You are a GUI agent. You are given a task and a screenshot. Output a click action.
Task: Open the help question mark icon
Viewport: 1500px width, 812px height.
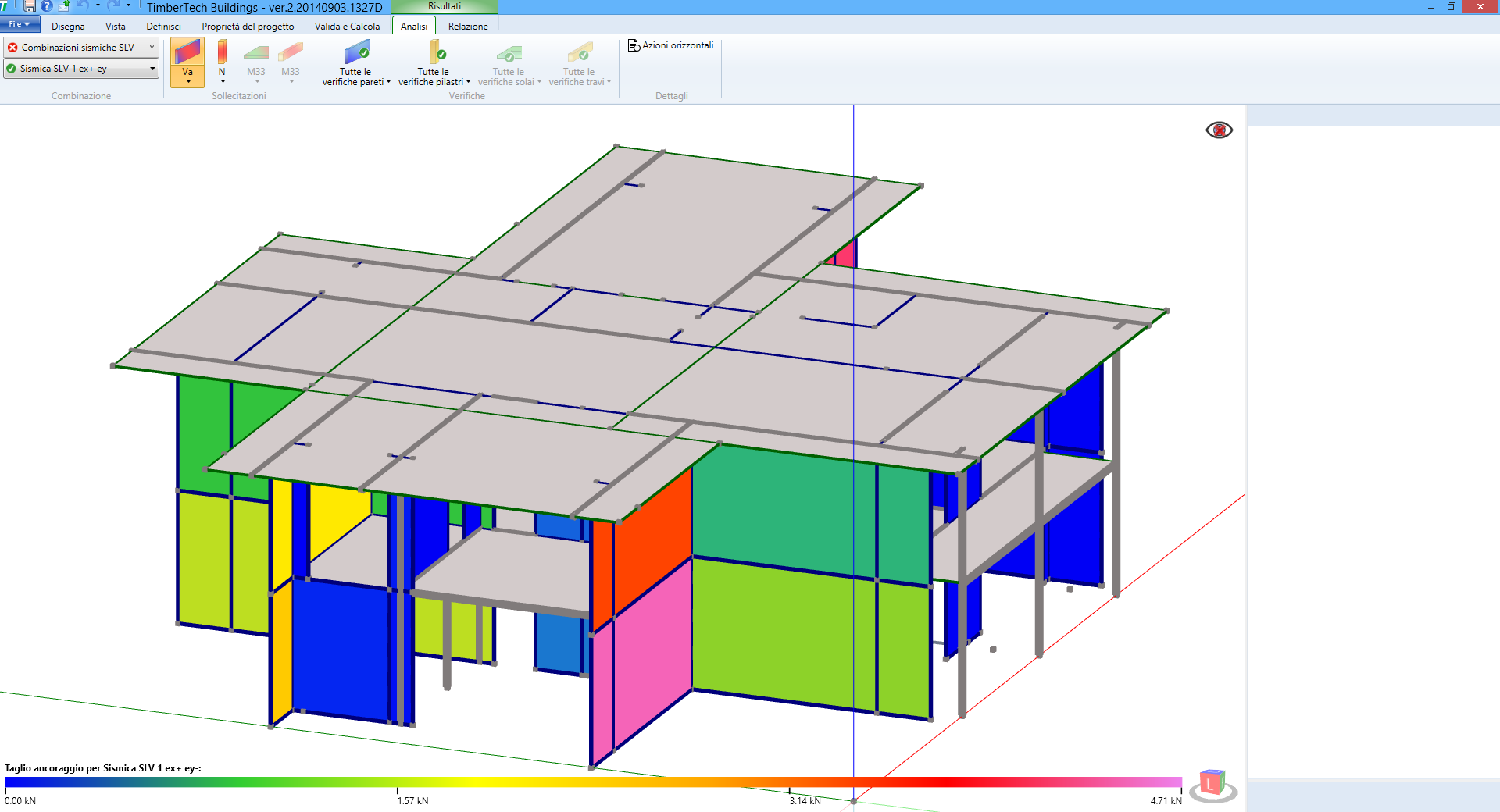(47, 6)
